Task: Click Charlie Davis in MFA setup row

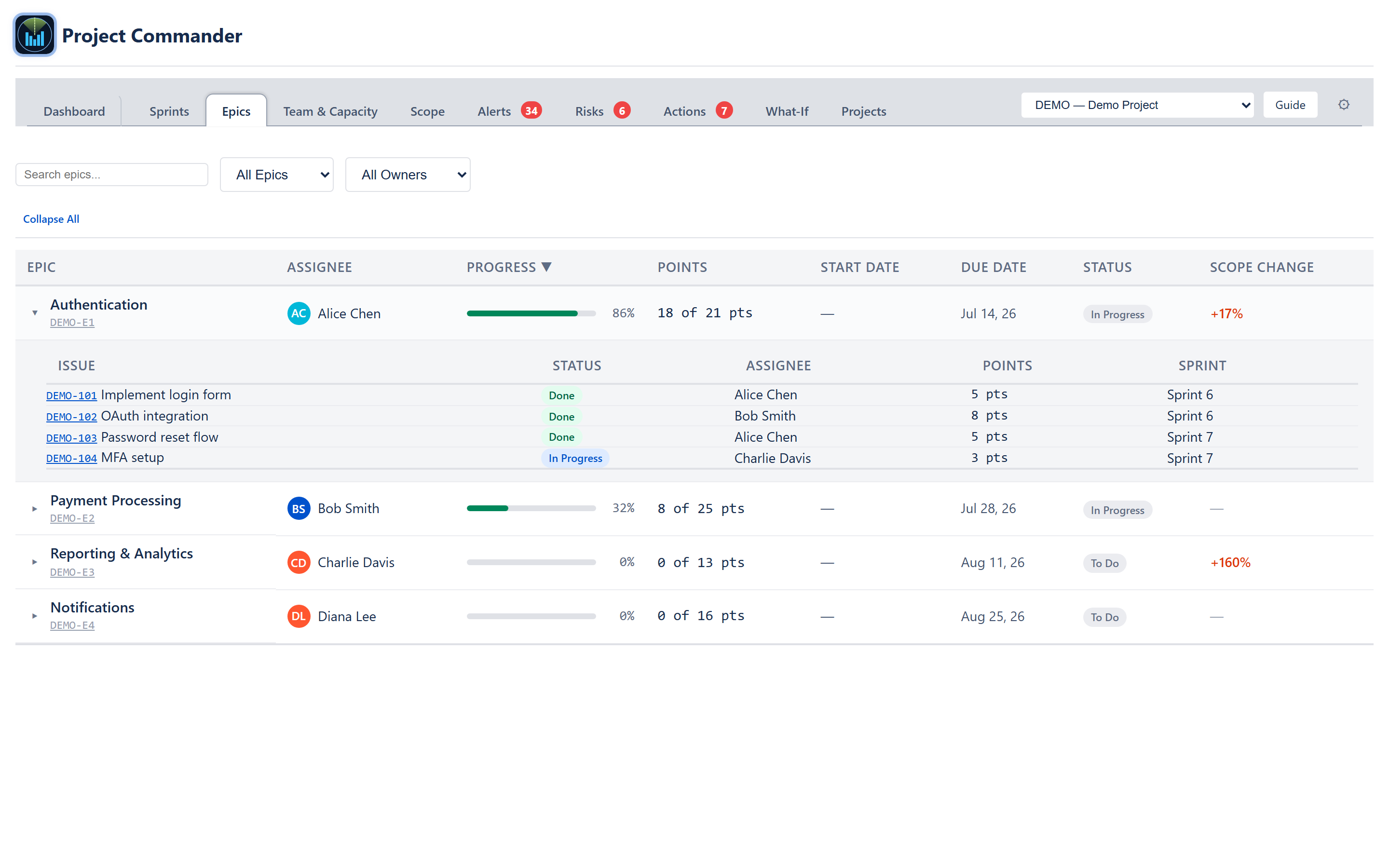Action: (x=772, y=458)
